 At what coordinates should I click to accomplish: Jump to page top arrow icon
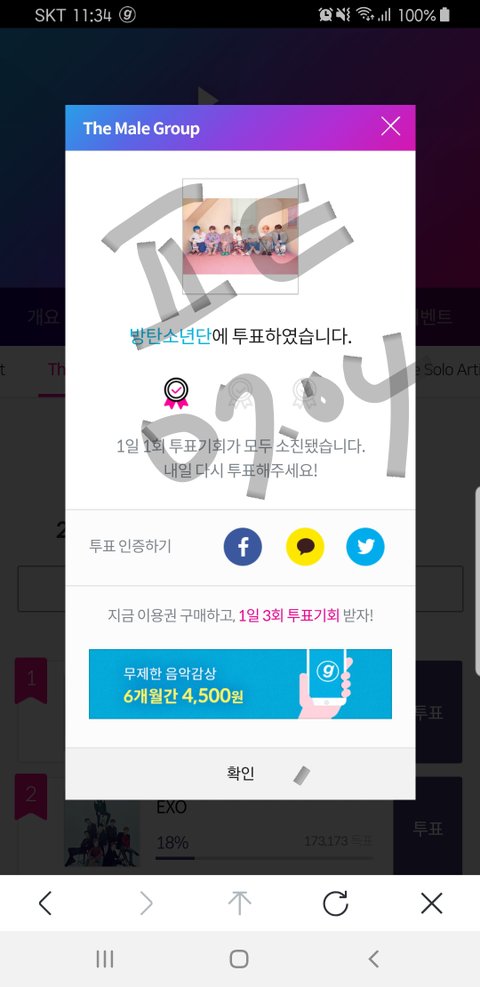tap(240, 904)
